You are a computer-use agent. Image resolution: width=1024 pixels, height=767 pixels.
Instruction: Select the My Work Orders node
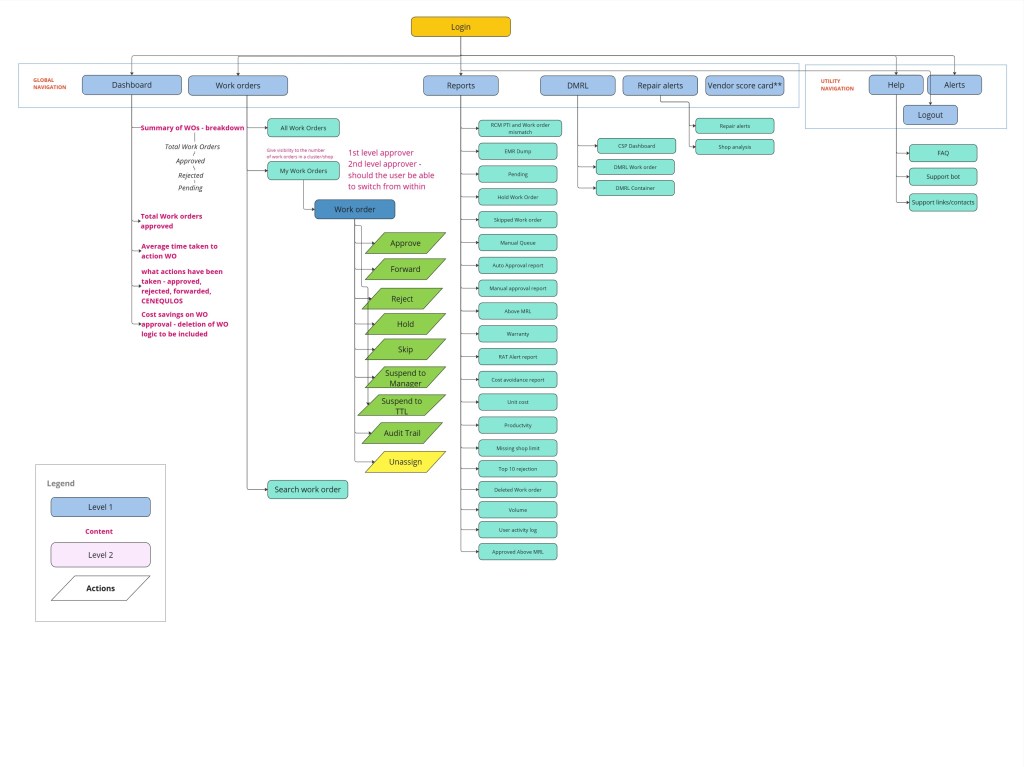303,171
